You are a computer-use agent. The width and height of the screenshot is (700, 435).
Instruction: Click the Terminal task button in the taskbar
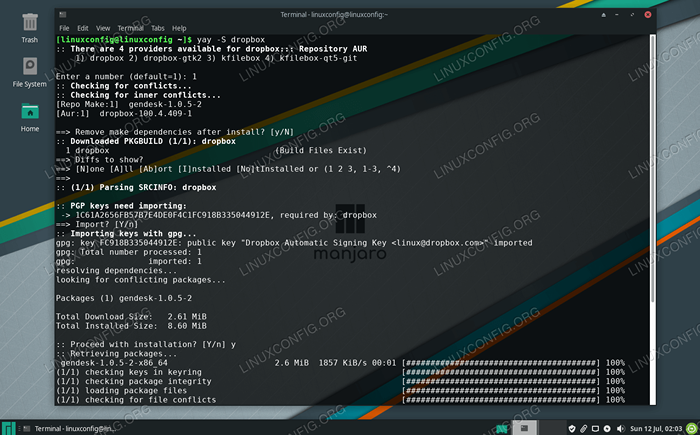point(68,428)
